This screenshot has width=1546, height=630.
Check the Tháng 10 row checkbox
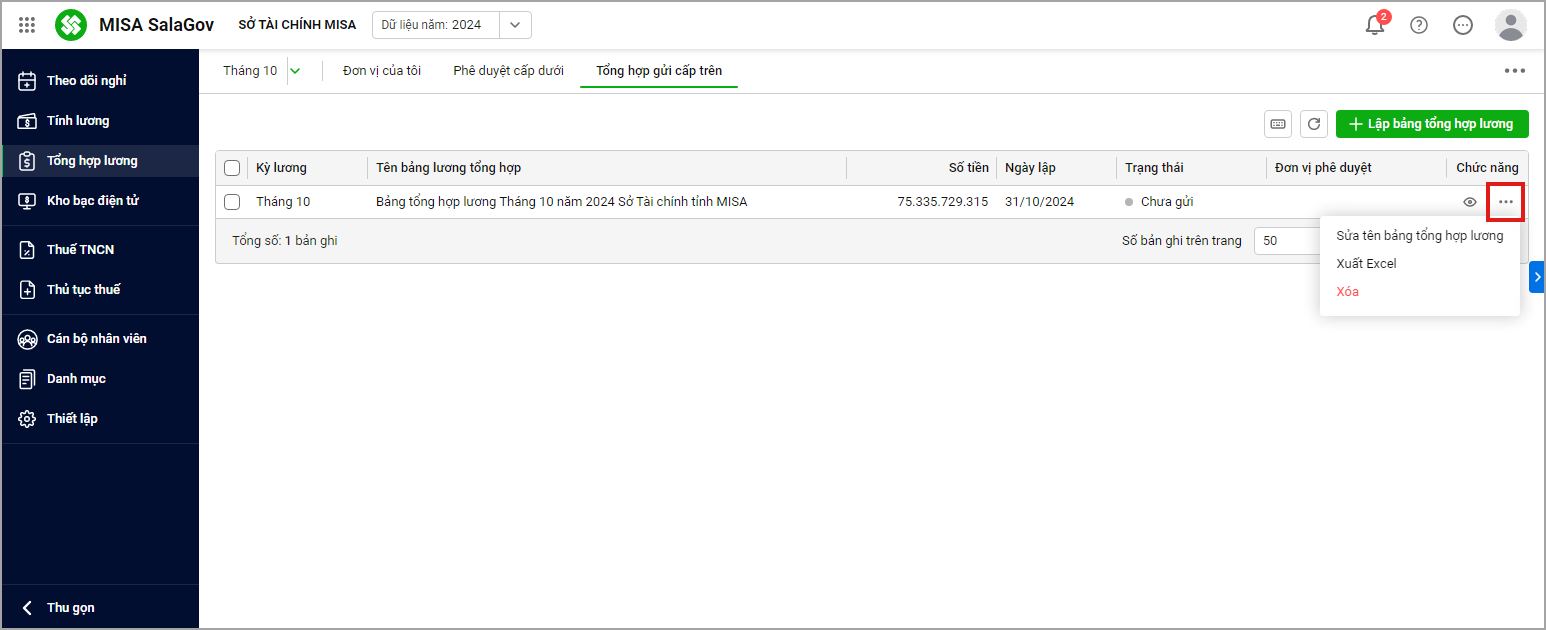point(232,202)
